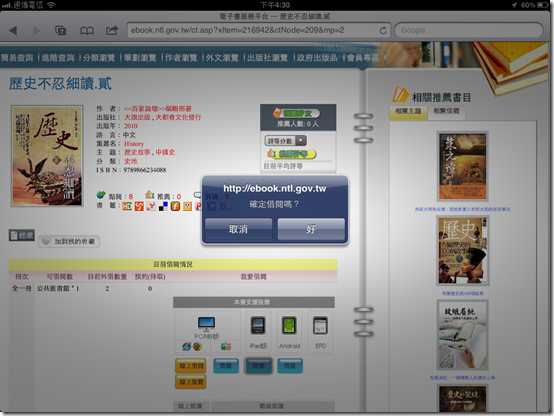The height and width of the screenshot is (416, 554).
Task: Share via the HD bookmark icon
Action: 127,206
